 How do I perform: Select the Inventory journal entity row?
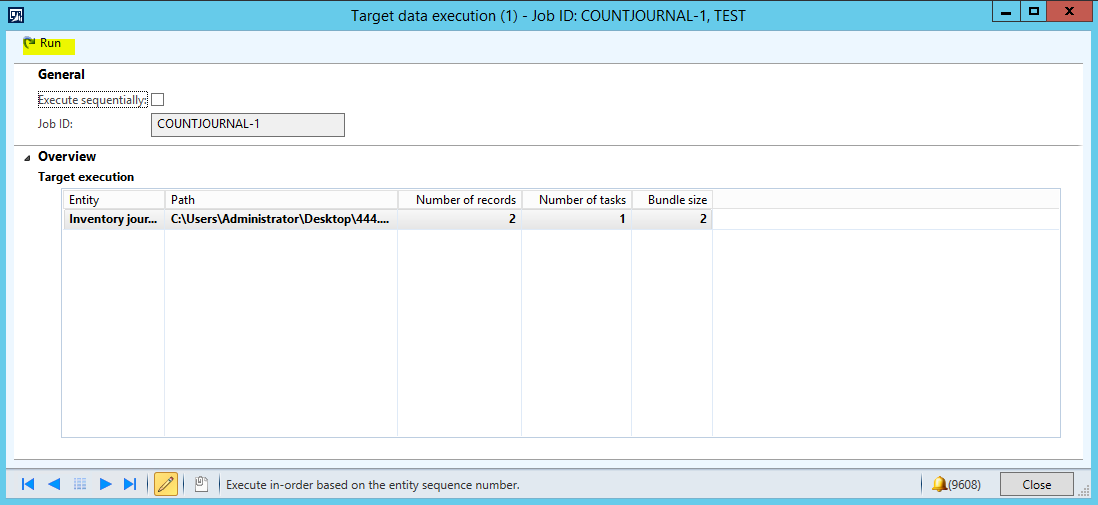(113, 219)
